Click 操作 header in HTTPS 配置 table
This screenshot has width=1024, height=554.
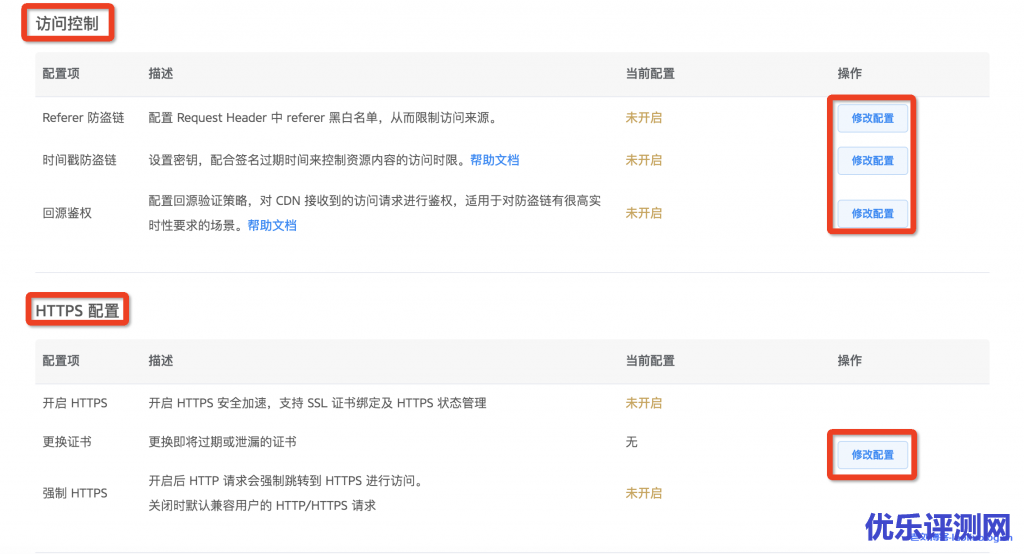point(850,361)
